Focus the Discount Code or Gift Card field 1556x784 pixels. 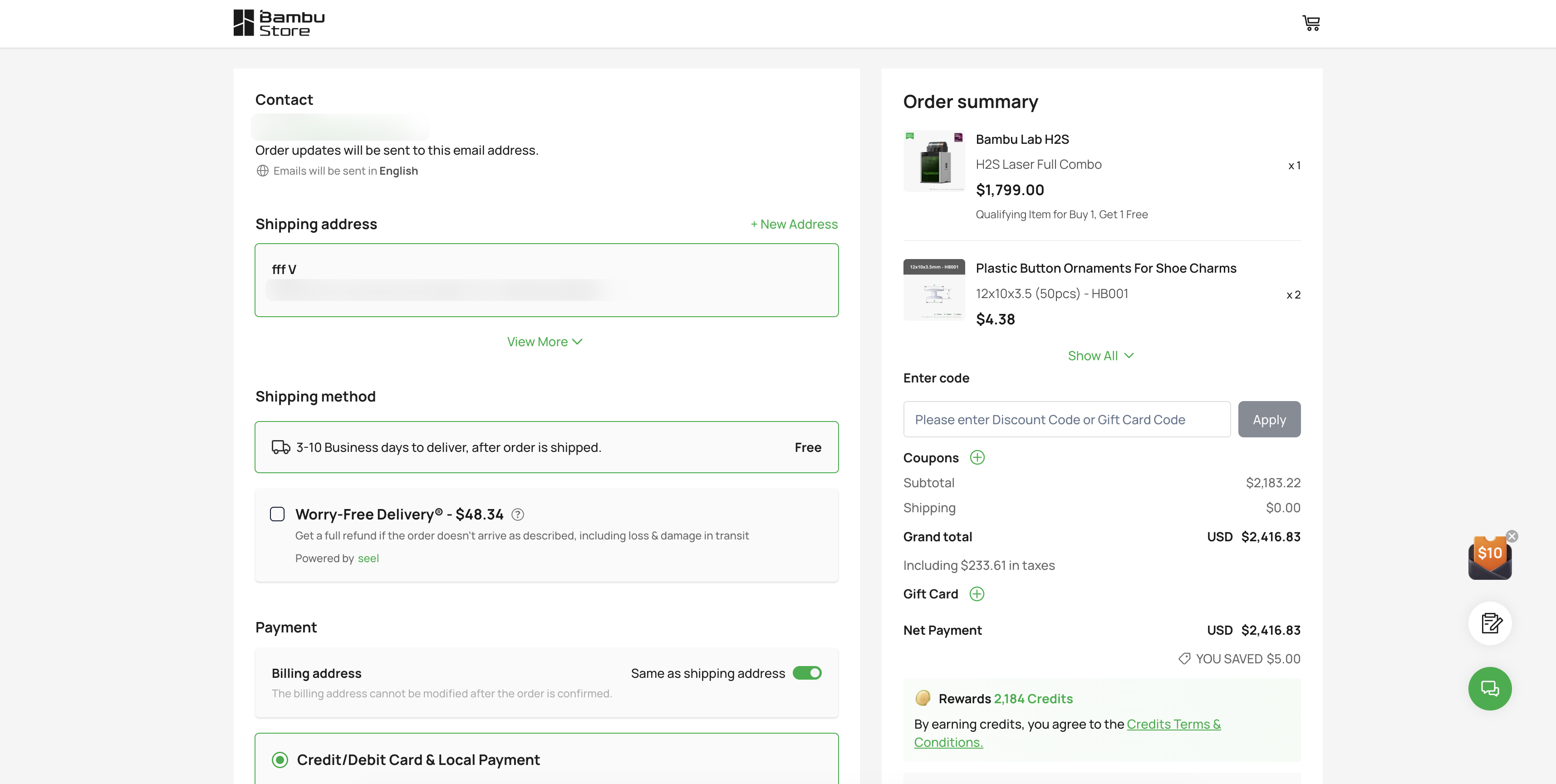pos(1067,419)
